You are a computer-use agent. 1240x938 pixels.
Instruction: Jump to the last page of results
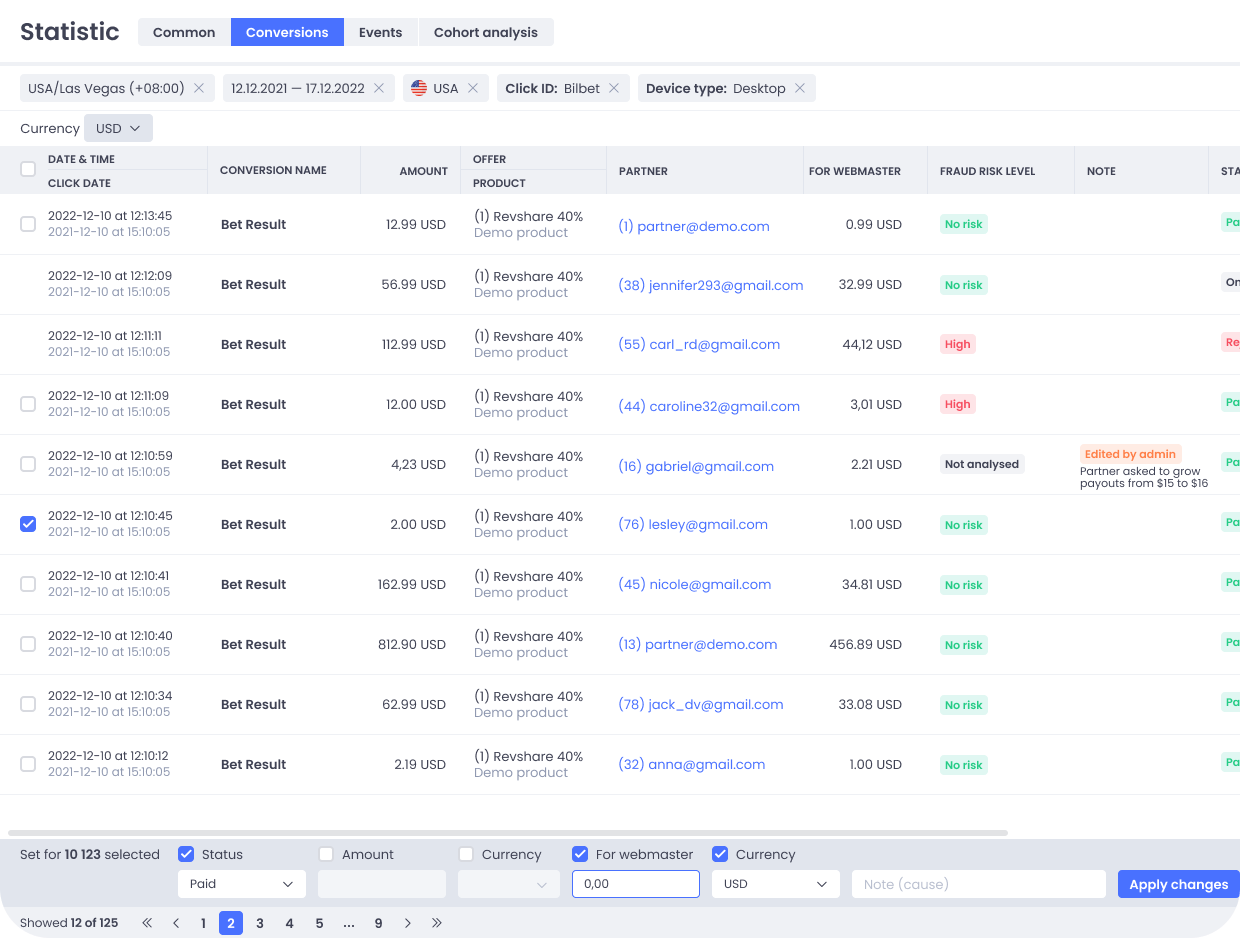(437, 923)
